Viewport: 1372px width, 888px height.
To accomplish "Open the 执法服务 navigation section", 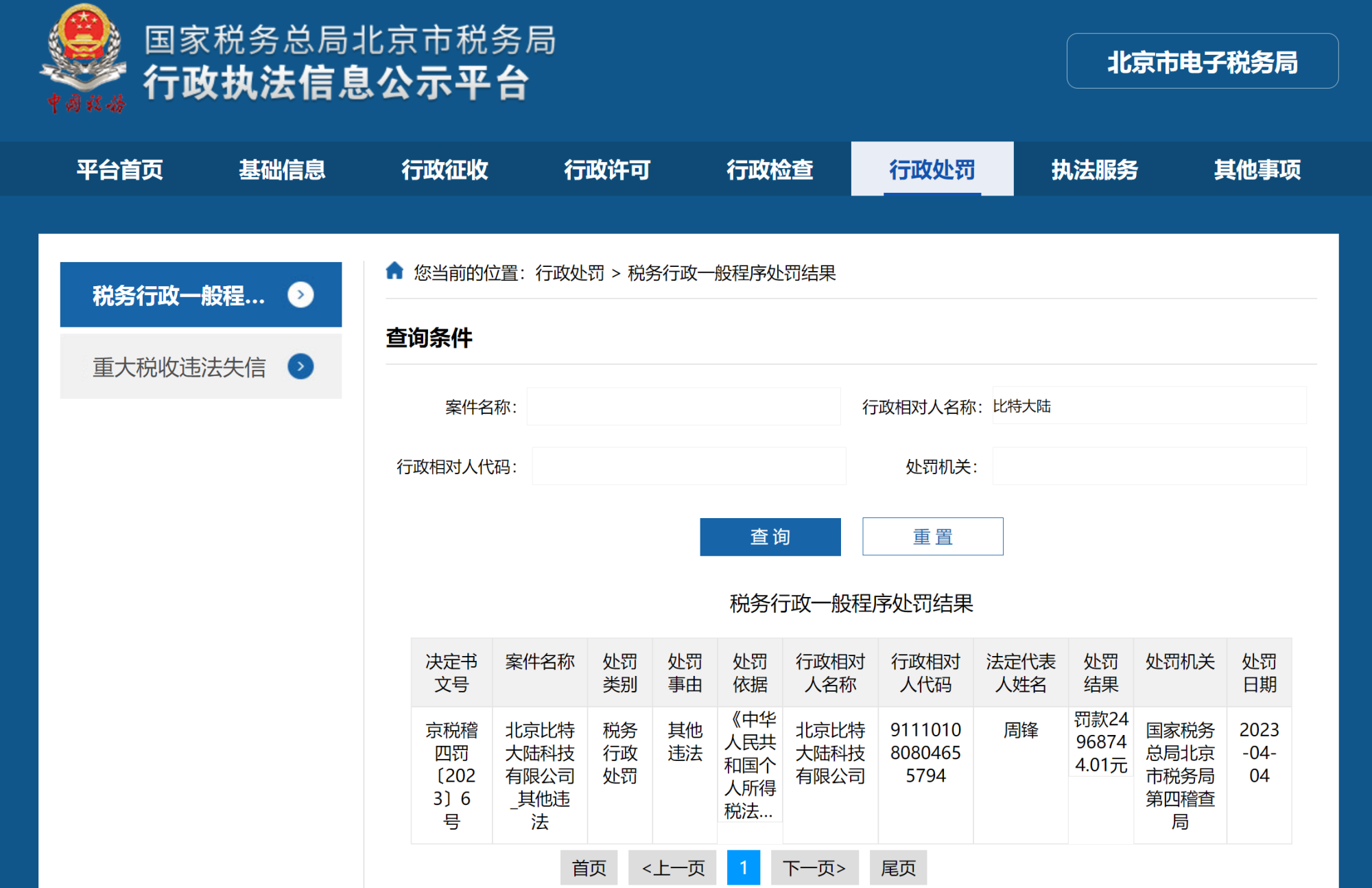I will 1093,170.
